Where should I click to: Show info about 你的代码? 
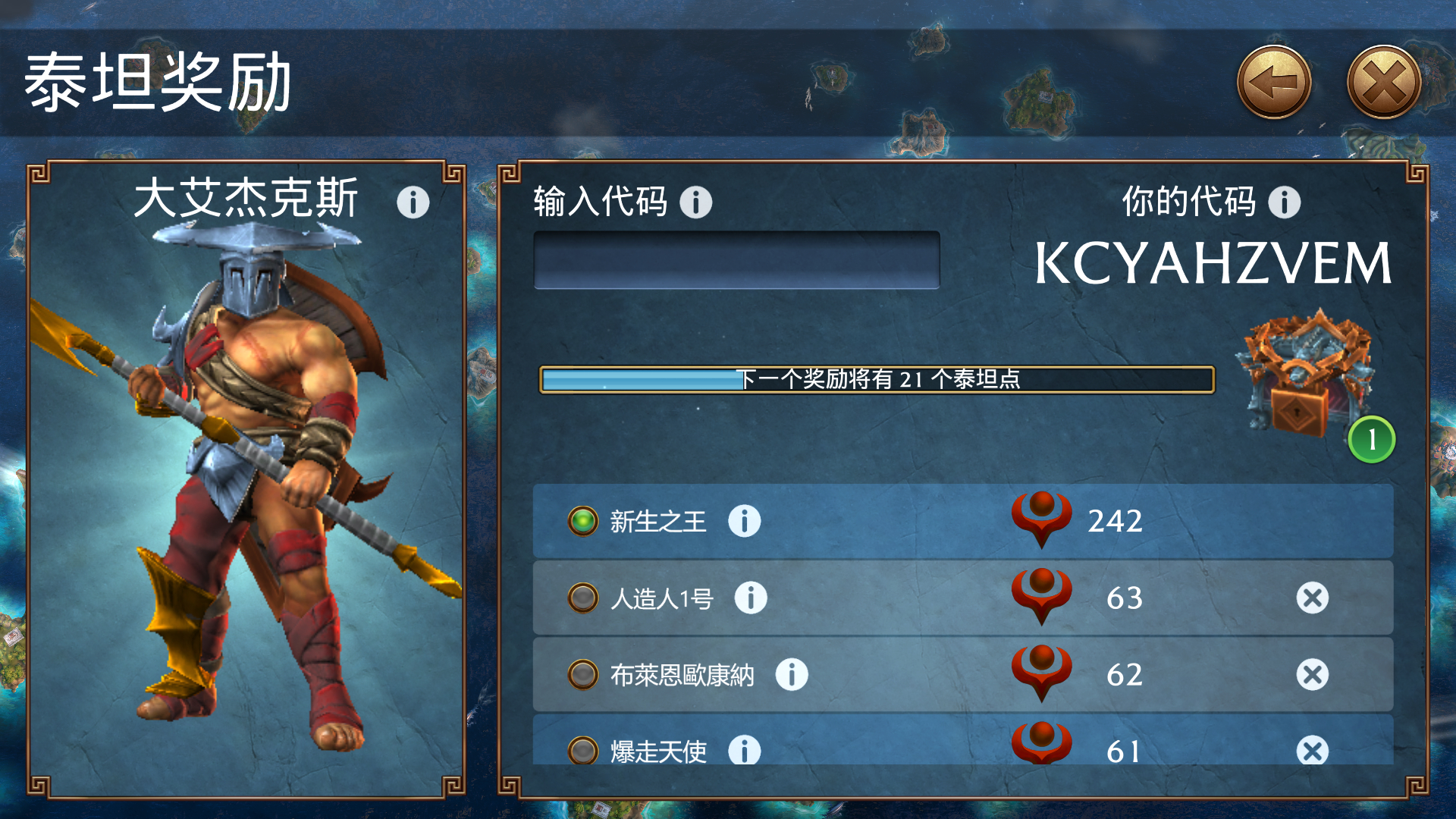[1285, 202]
